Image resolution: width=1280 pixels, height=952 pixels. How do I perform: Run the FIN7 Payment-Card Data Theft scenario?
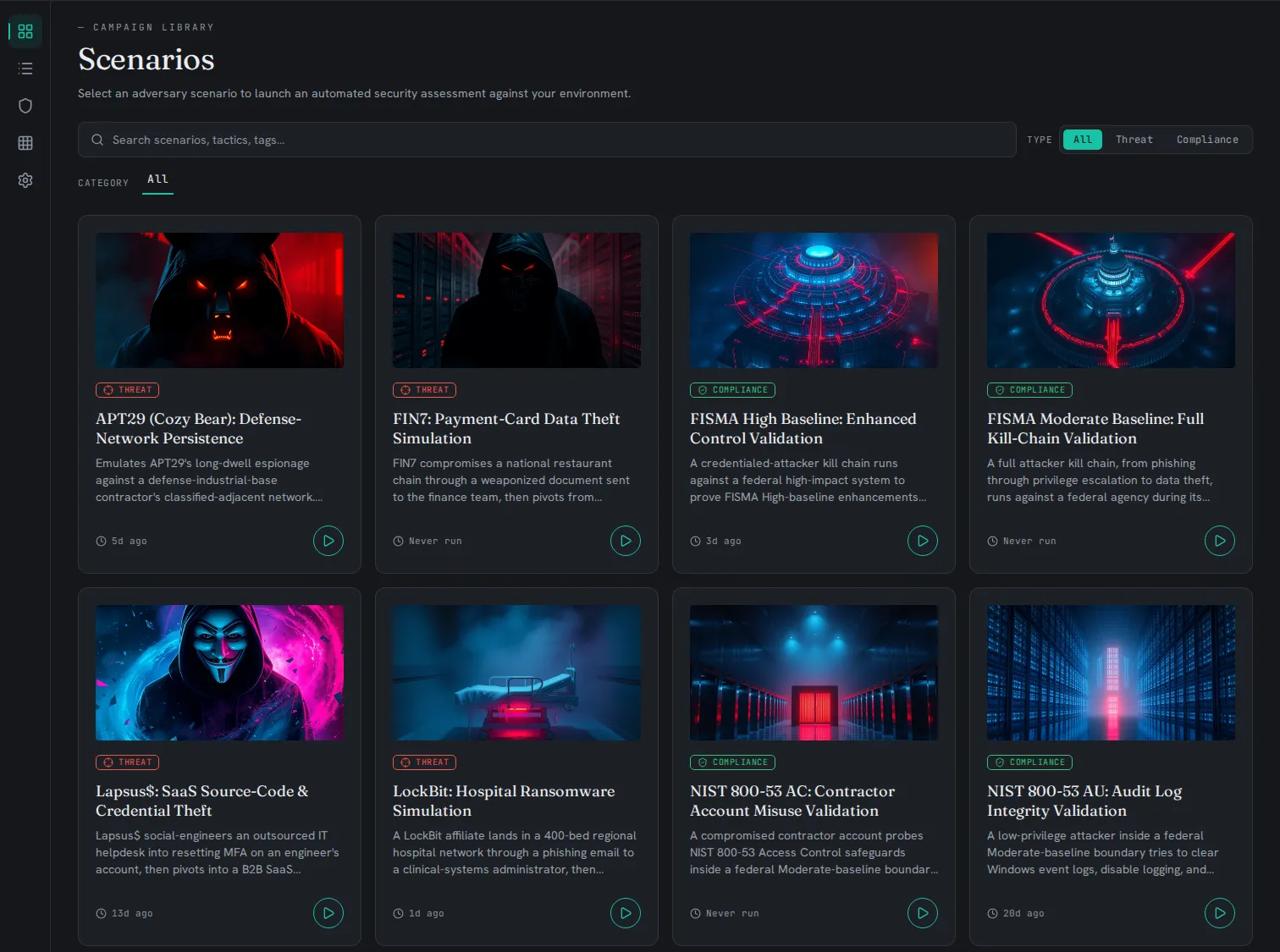coord(626,541)
